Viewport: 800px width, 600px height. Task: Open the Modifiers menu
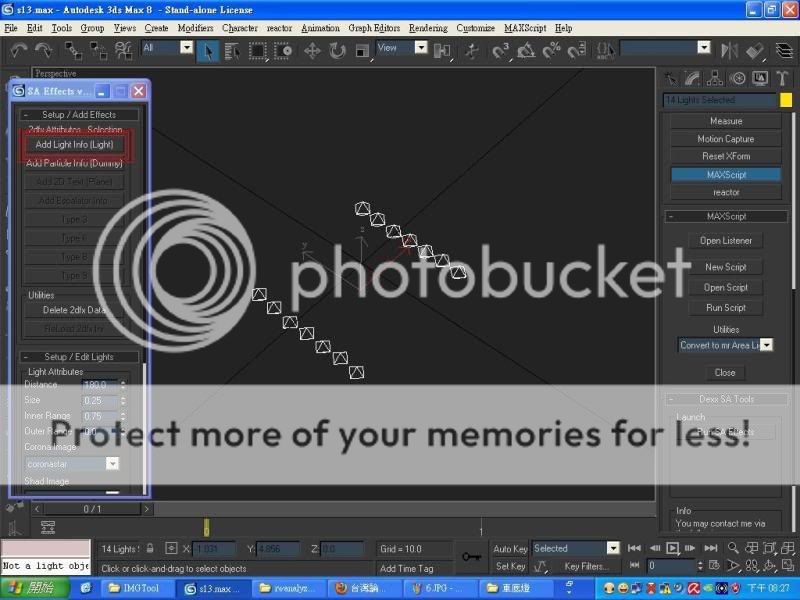click(x=195, y=28)
